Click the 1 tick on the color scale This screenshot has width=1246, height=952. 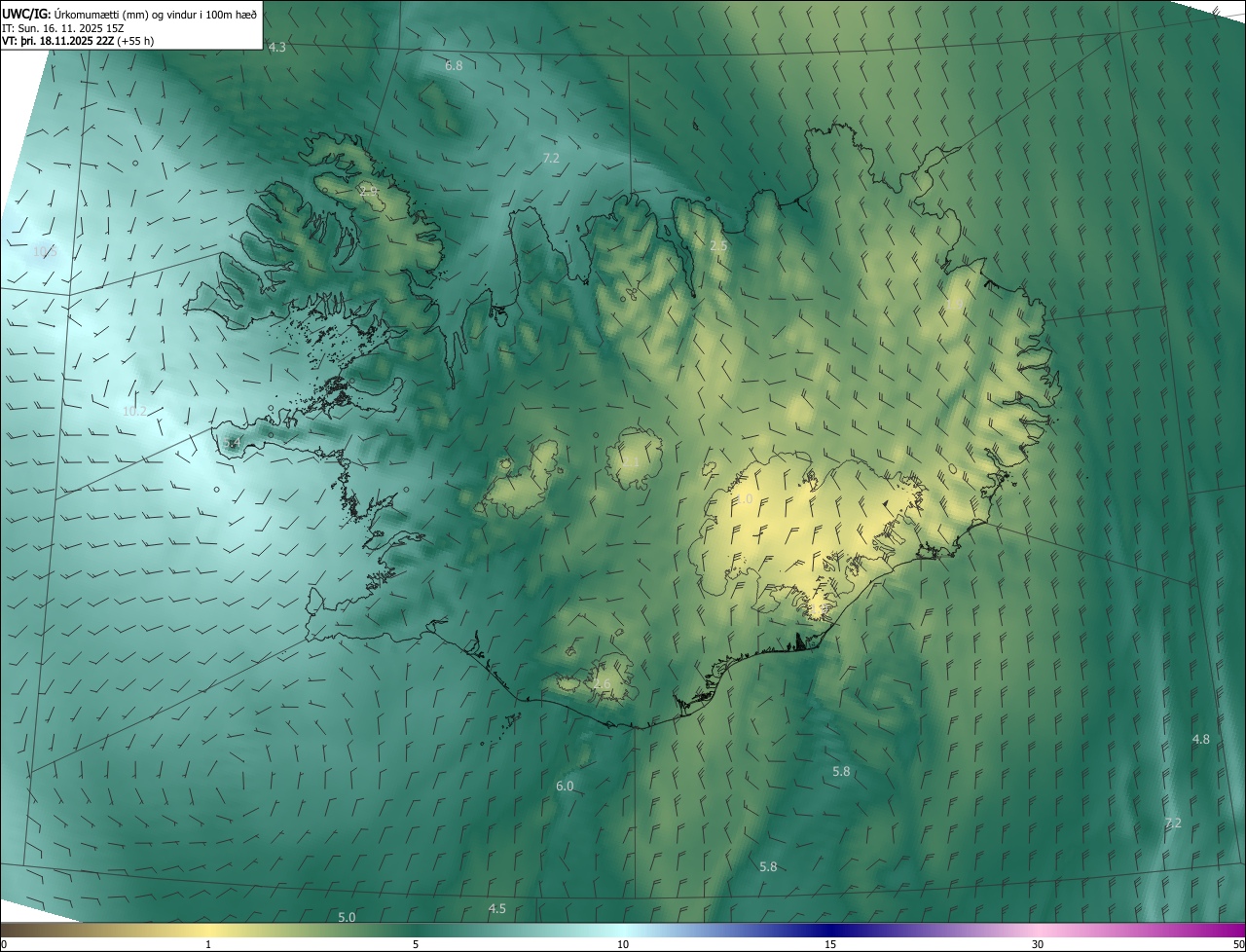click(208, 945)
